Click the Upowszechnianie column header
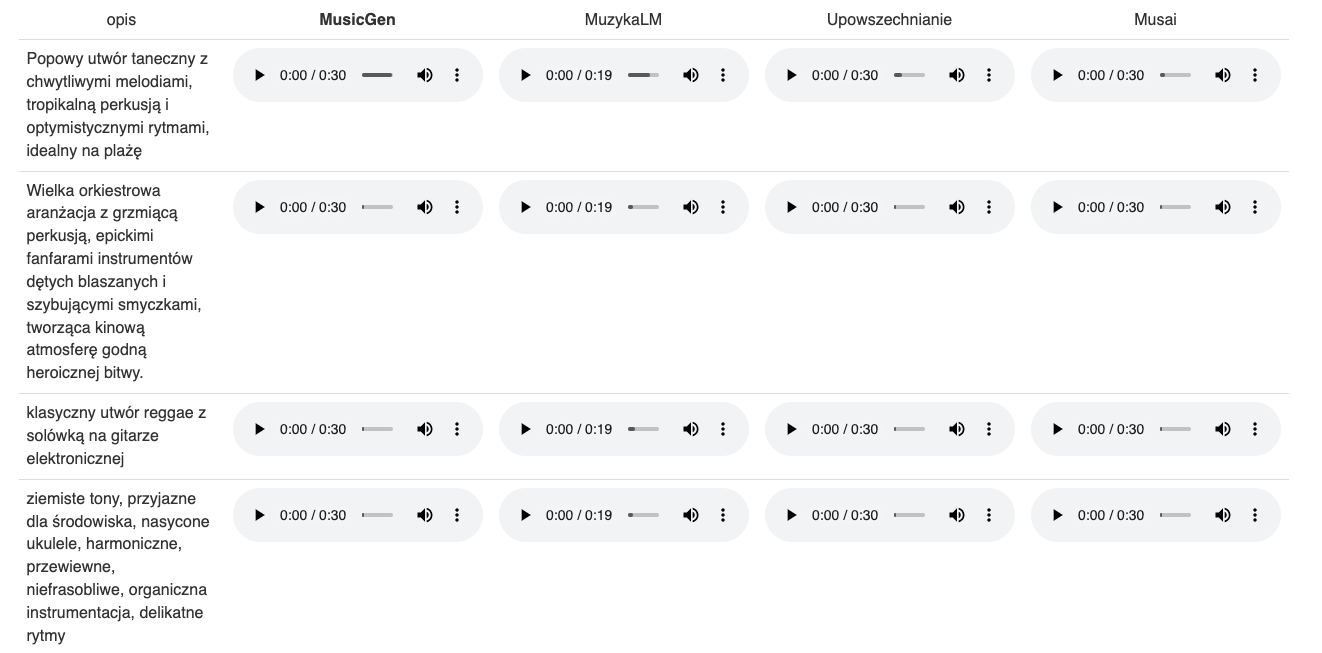1322x653 pixels. pyautogui.click(x=889, y=19)
